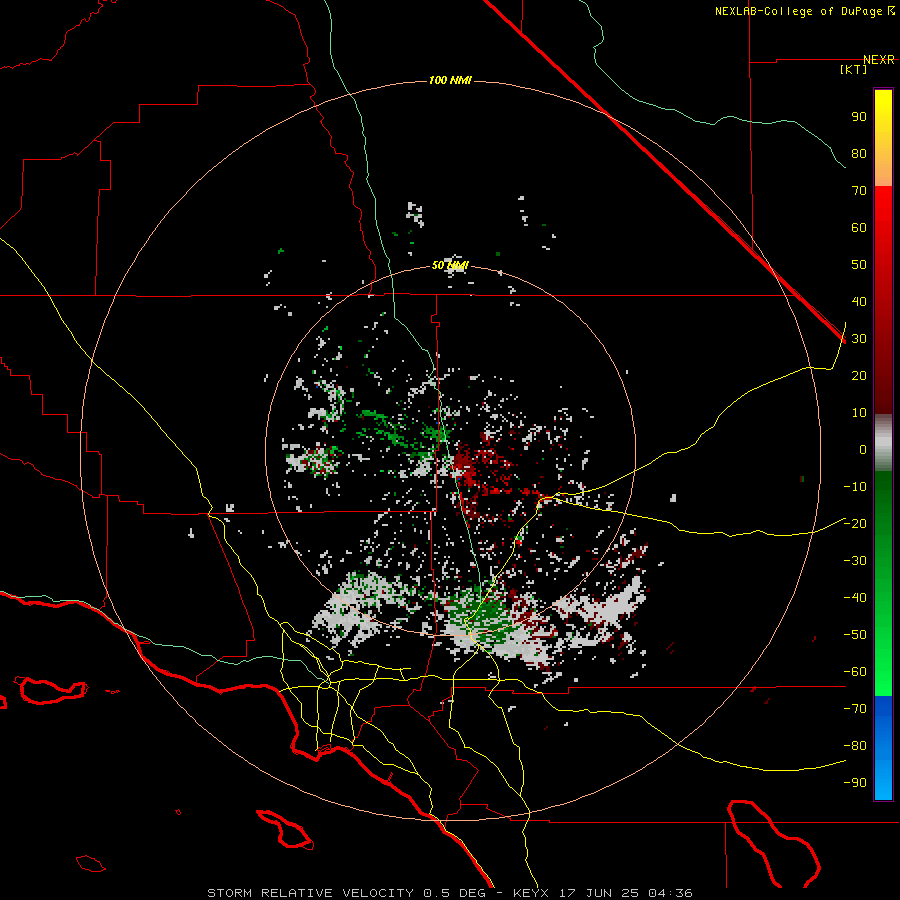Pick the light blue segment near -90
Screen dimensions: 900x900
coord(883,781)
